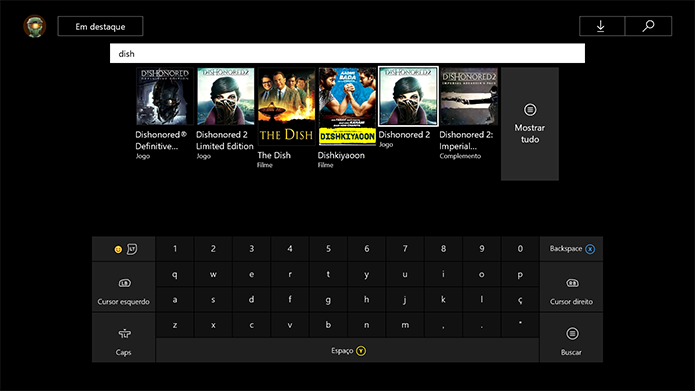Move the cursor left with Cursor esquerdo
The height and width of the screenshot is (391, 695).
[124, 287]
